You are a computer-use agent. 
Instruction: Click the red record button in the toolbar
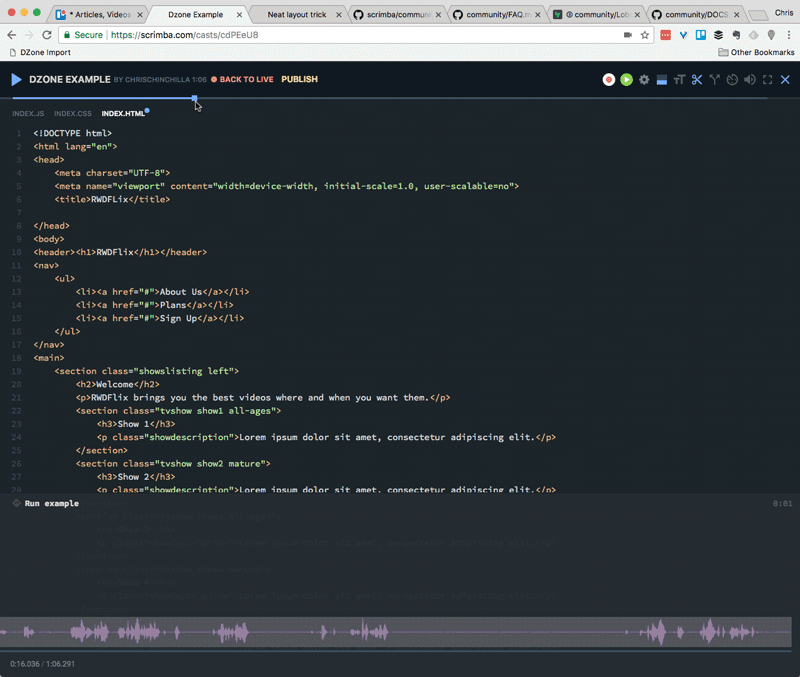(x=608, y=79)
